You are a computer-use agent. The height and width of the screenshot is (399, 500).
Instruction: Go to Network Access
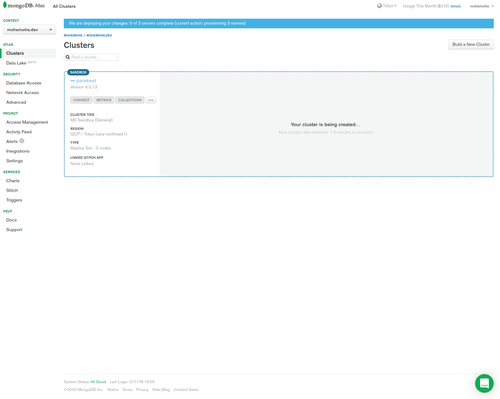(22, 93)
